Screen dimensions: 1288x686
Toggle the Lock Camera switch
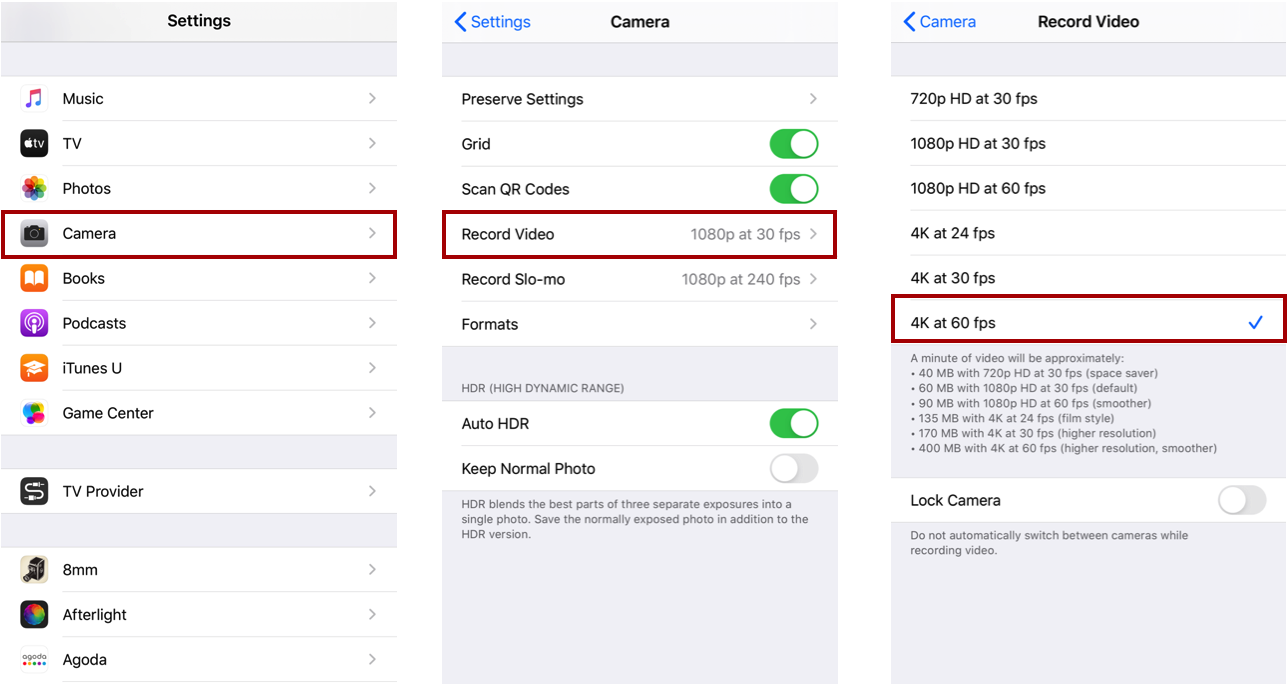click(x=1242, y=500)
